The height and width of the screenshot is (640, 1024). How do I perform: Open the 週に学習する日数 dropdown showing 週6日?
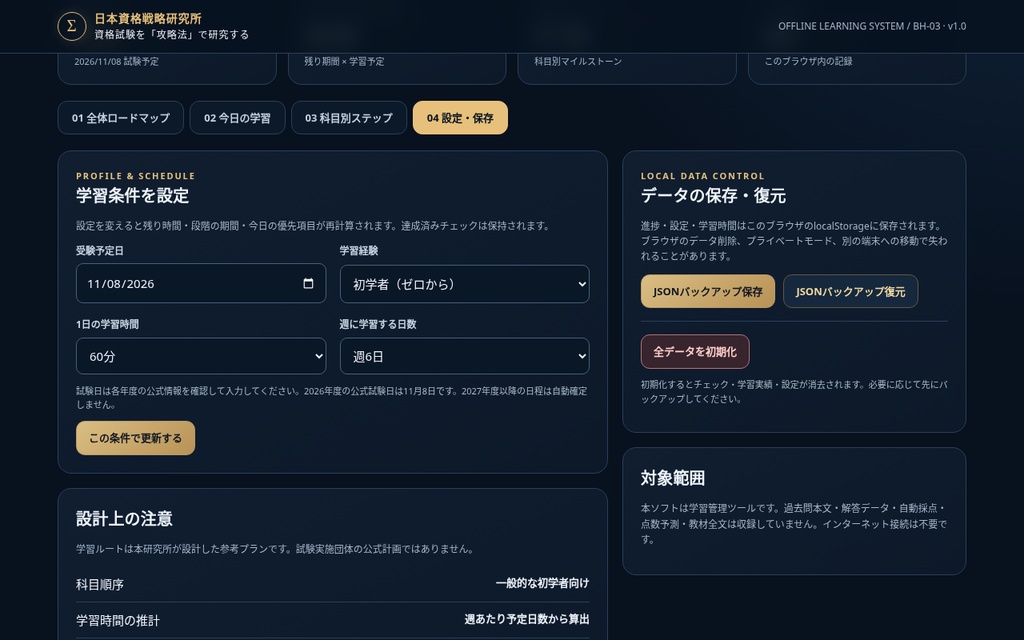464,357
